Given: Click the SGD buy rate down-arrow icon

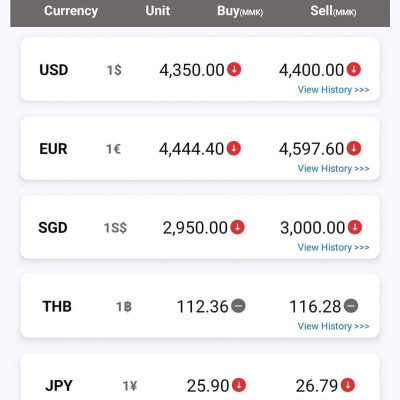Looking at the screenshot, I should point(237,227).
